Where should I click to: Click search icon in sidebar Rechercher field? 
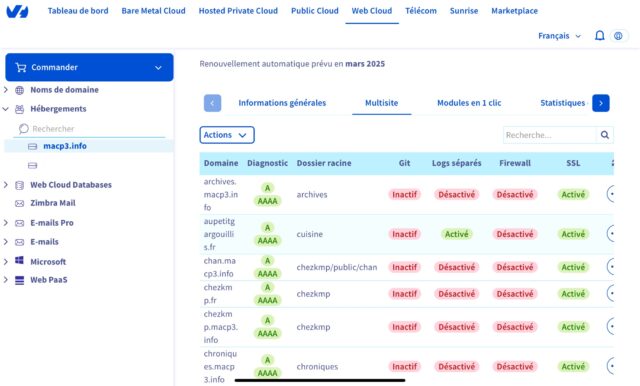24,129
